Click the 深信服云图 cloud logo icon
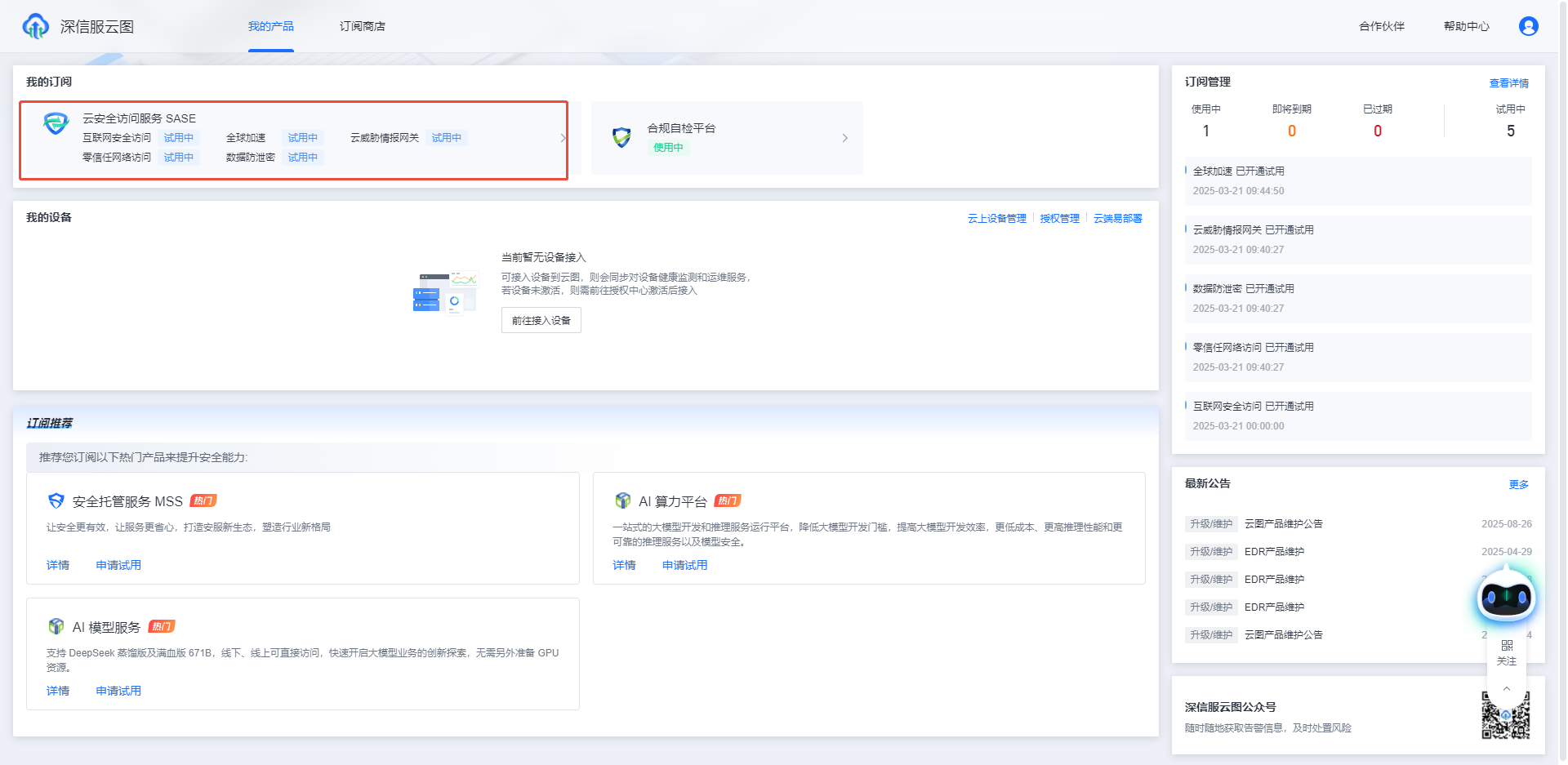 (x=35, y=26)
